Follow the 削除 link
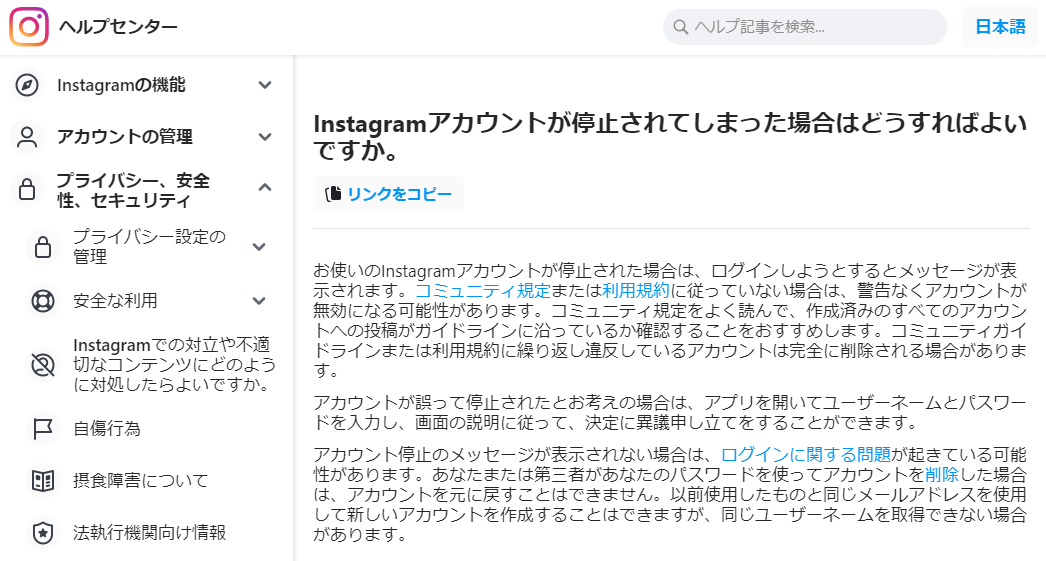 click(x=941, y=475)
